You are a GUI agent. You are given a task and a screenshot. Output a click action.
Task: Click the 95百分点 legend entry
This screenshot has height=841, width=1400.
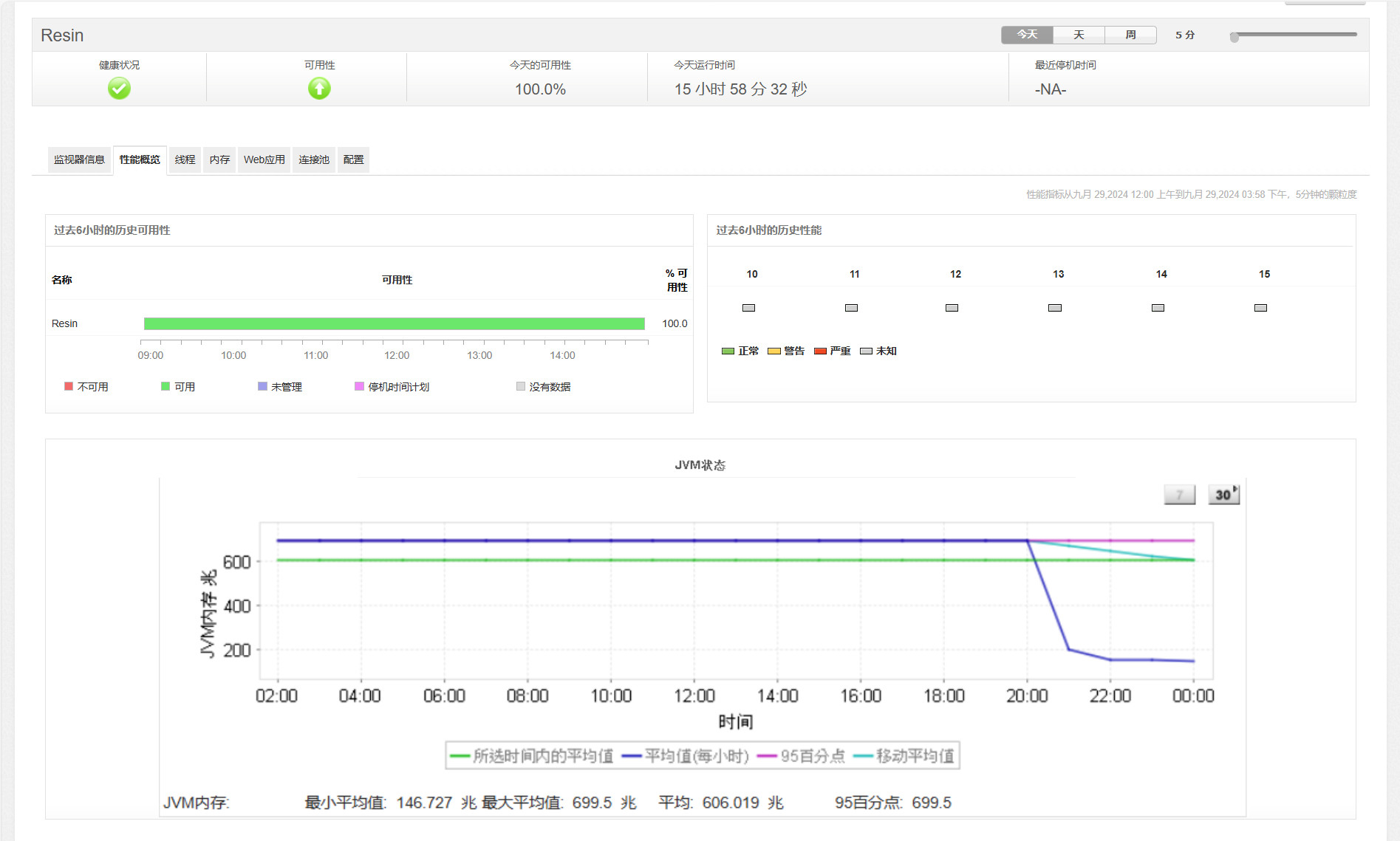click(x=802, y=756)
